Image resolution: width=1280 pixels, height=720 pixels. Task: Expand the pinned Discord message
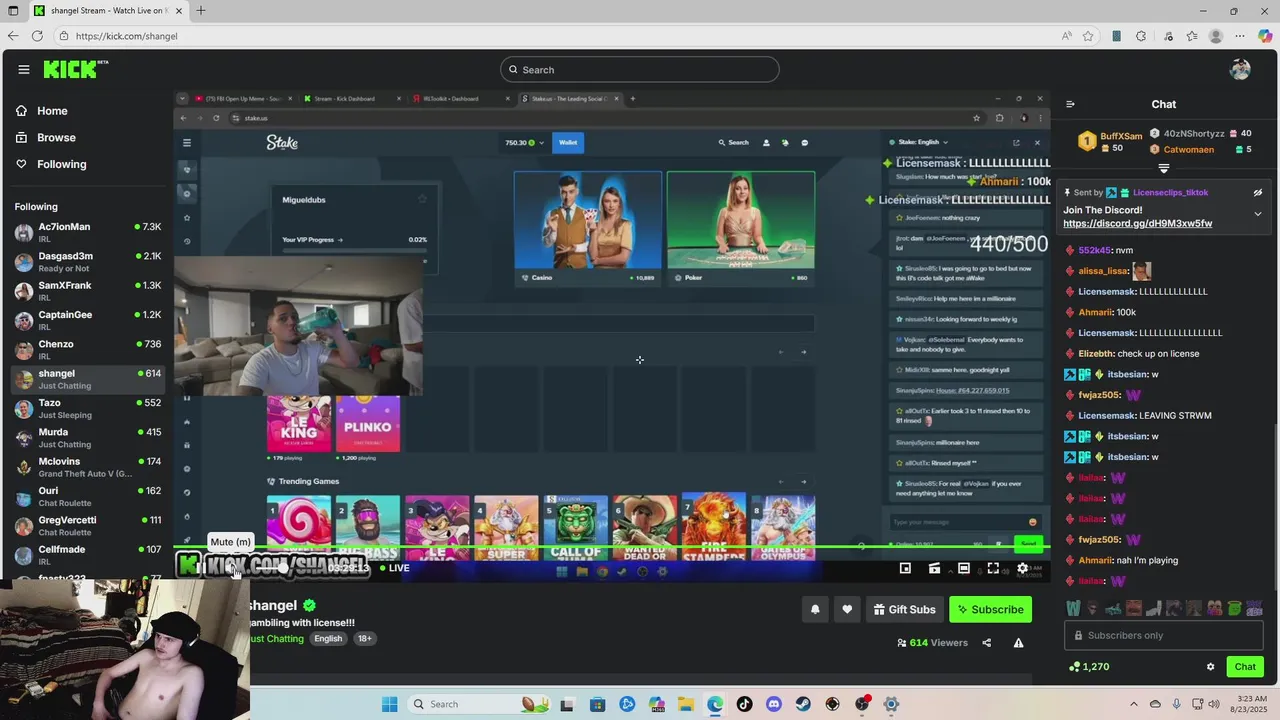1258,214
